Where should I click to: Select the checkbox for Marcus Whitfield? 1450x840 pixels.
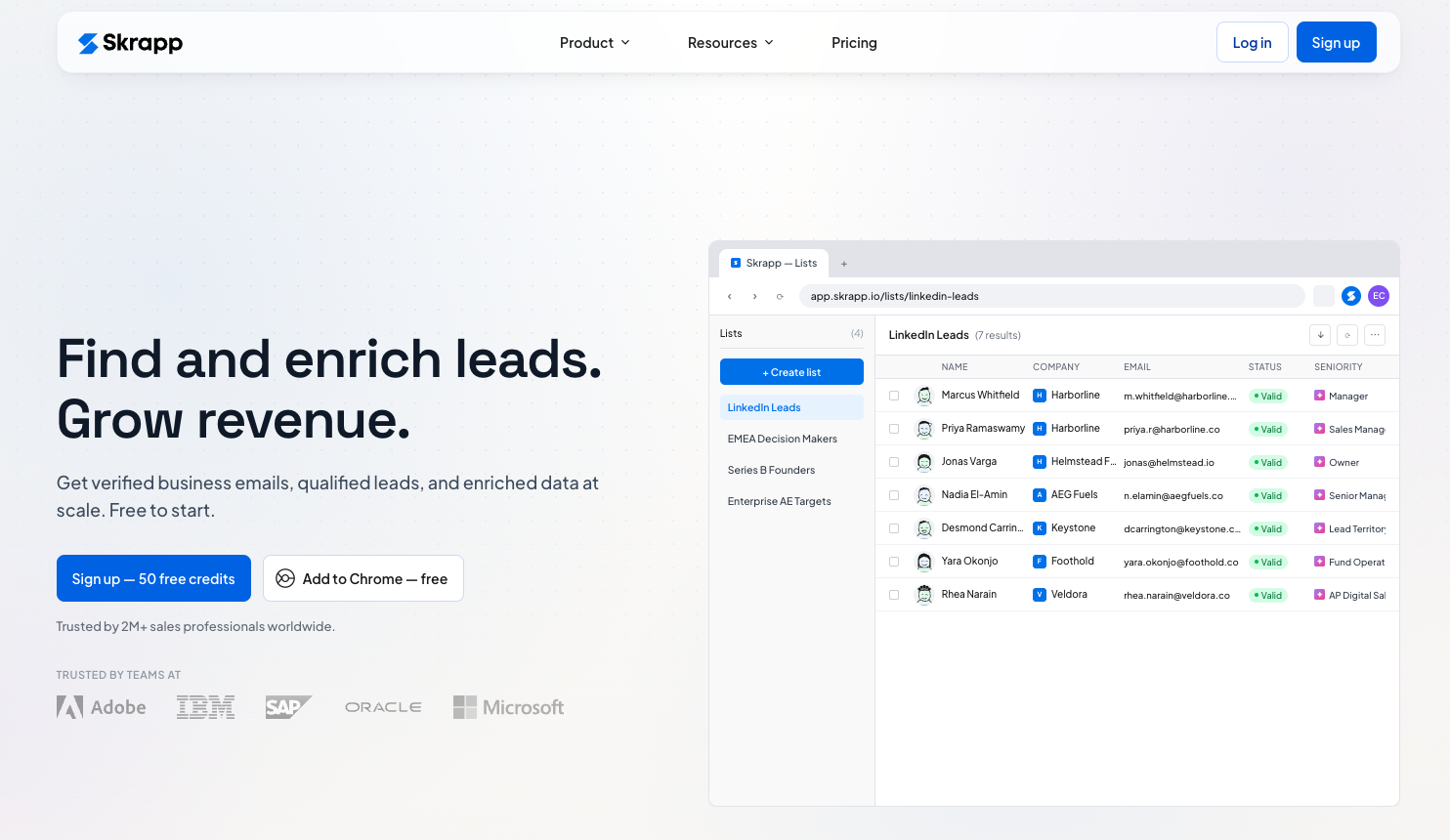coord(894,396)
